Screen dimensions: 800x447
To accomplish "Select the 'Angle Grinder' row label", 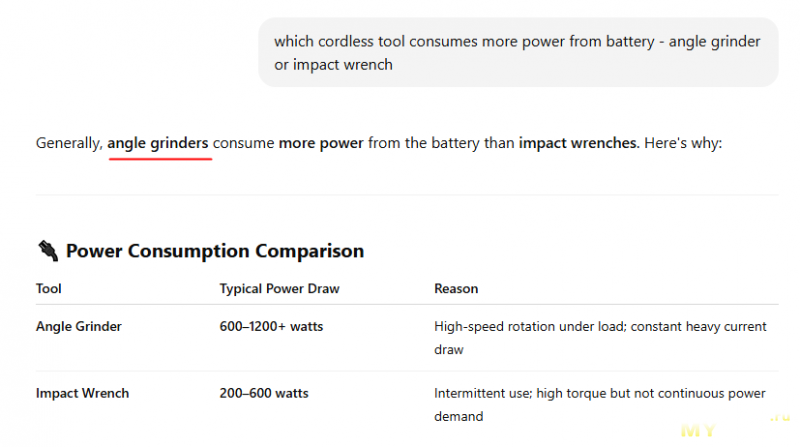I will pyautogui.click(x=79, y=327).
